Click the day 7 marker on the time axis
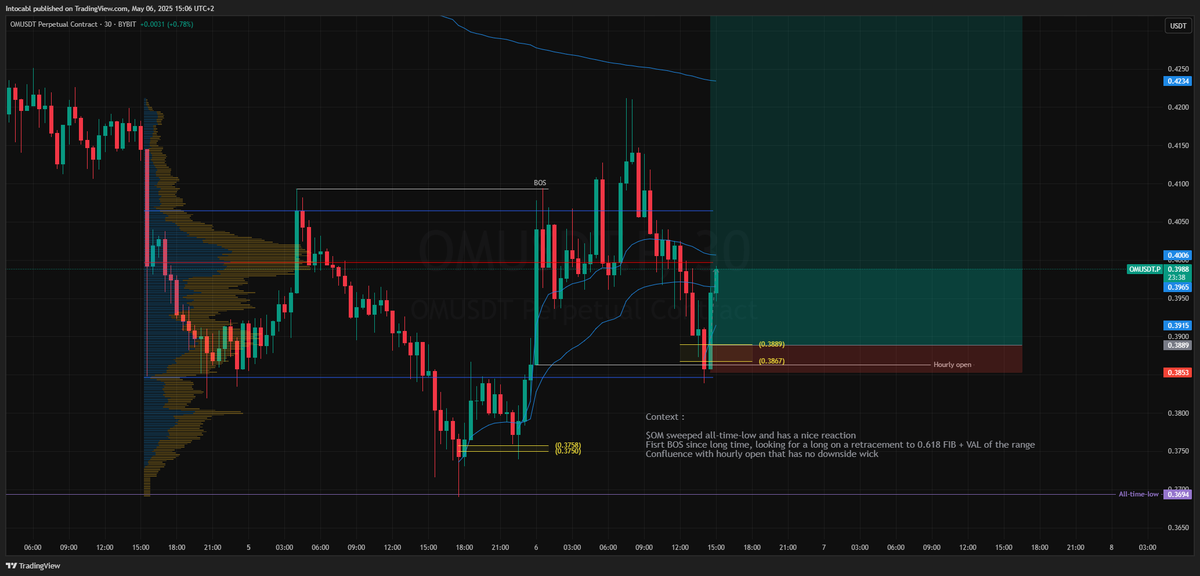The width and height of the screenshot is (1200, 576). (824, 547)
